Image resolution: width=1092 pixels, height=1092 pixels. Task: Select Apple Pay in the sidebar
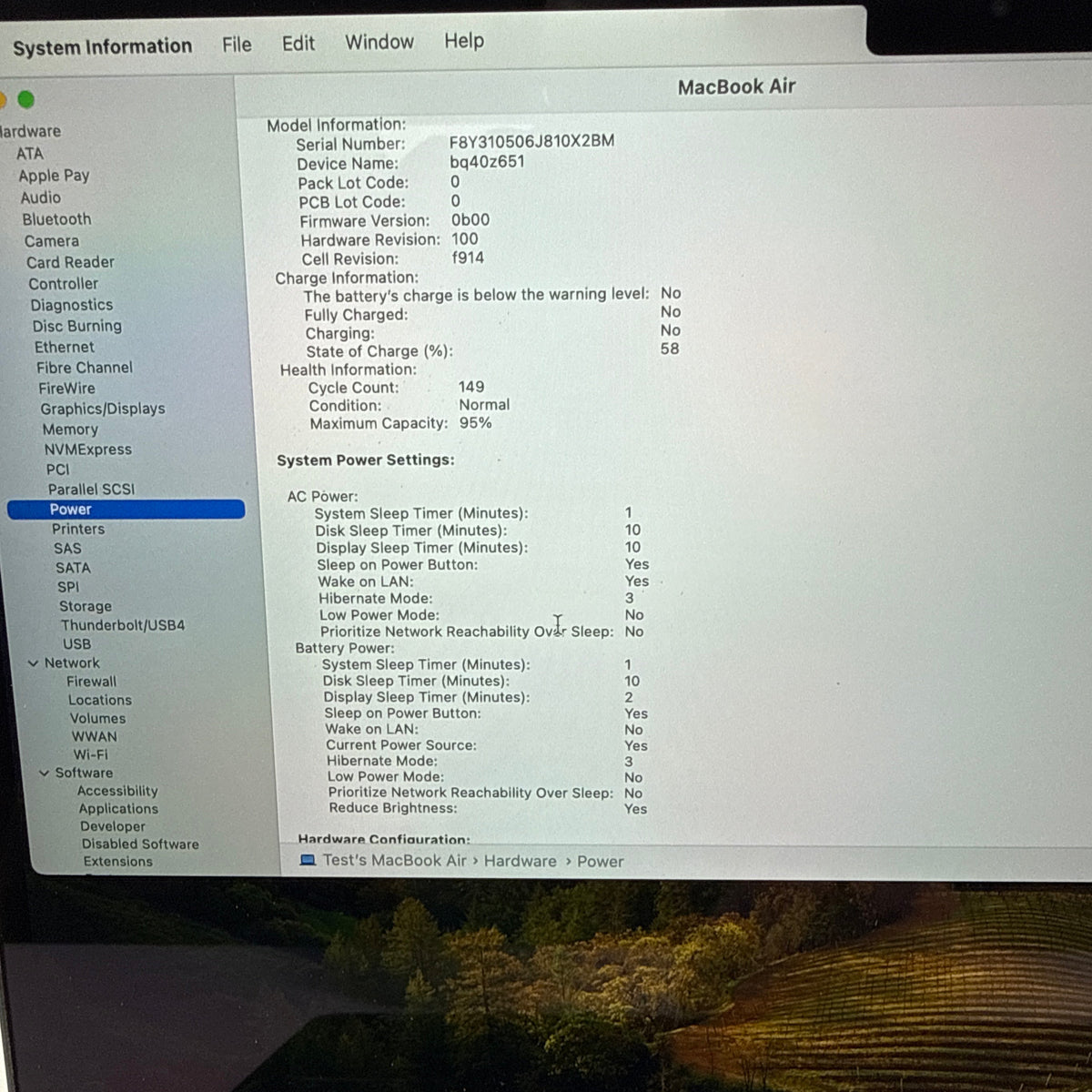click(x=54, y=176)
